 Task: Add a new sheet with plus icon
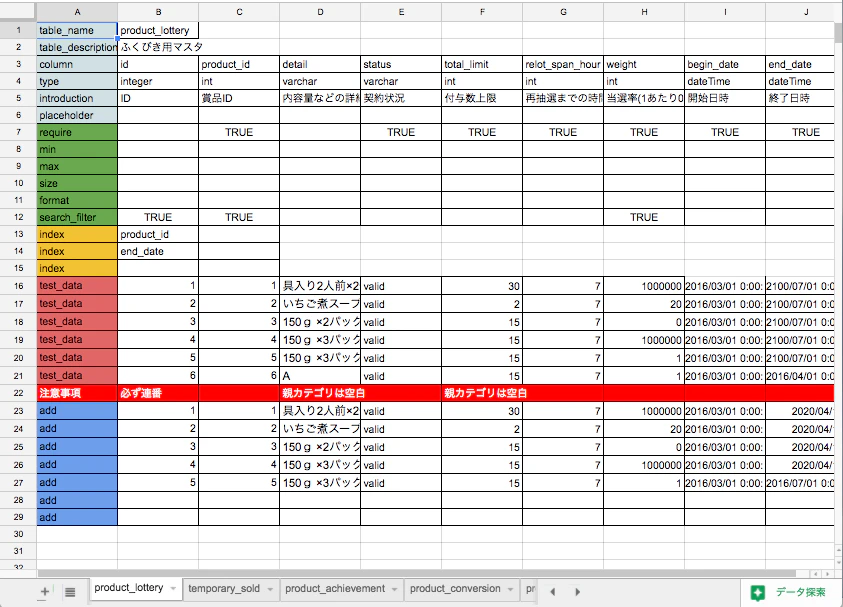(45, 591)
